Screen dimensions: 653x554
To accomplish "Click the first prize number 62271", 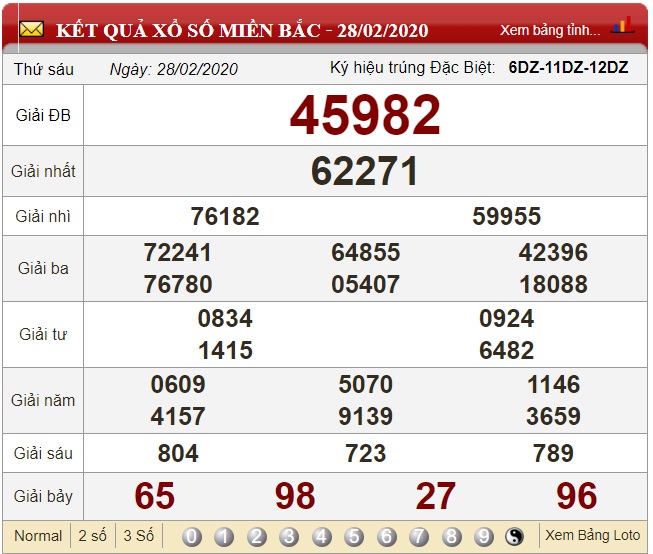I will [x=365, y=171].
